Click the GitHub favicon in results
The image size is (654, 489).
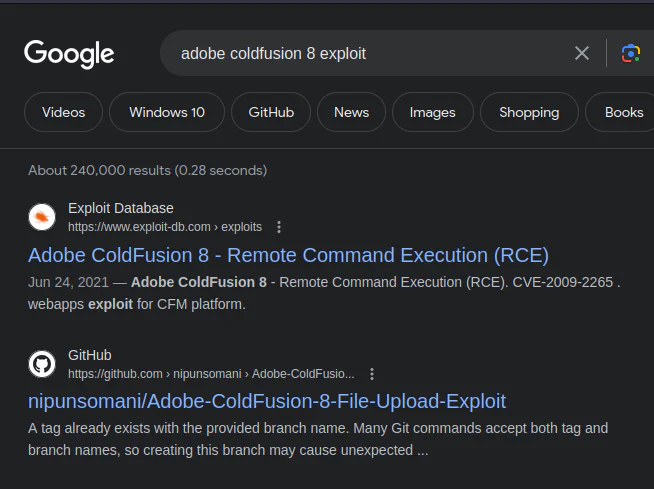[42, 364]
